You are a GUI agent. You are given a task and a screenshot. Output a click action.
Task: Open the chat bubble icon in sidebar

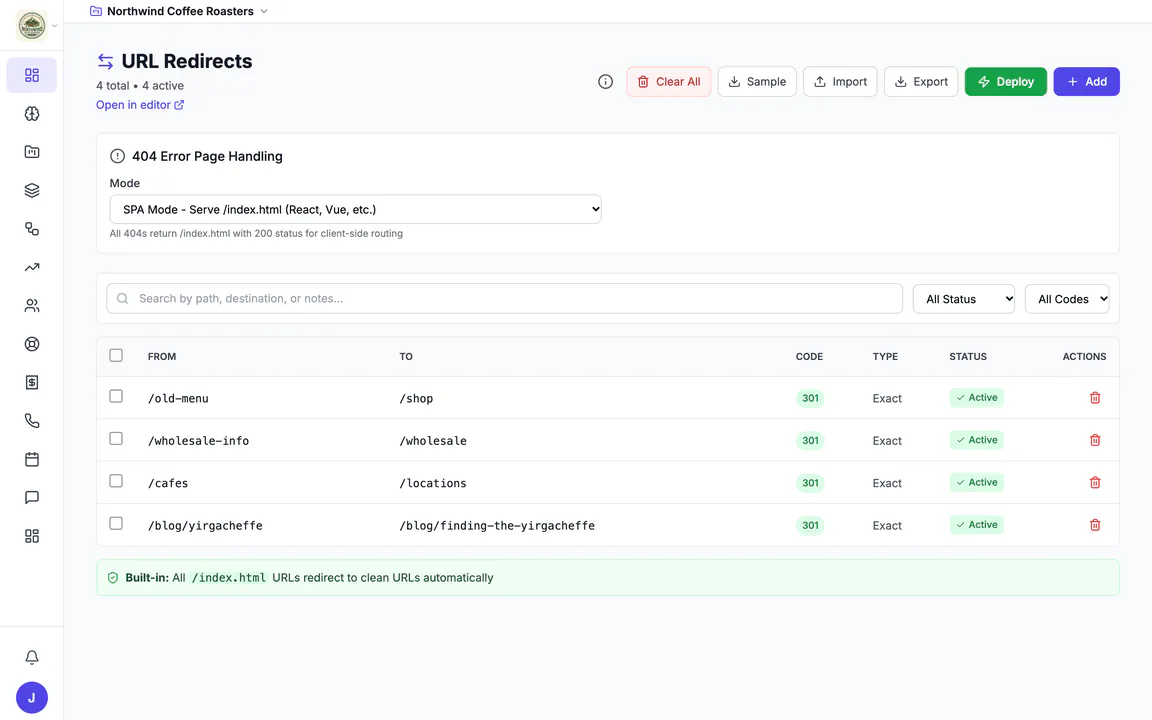(32, 497)
